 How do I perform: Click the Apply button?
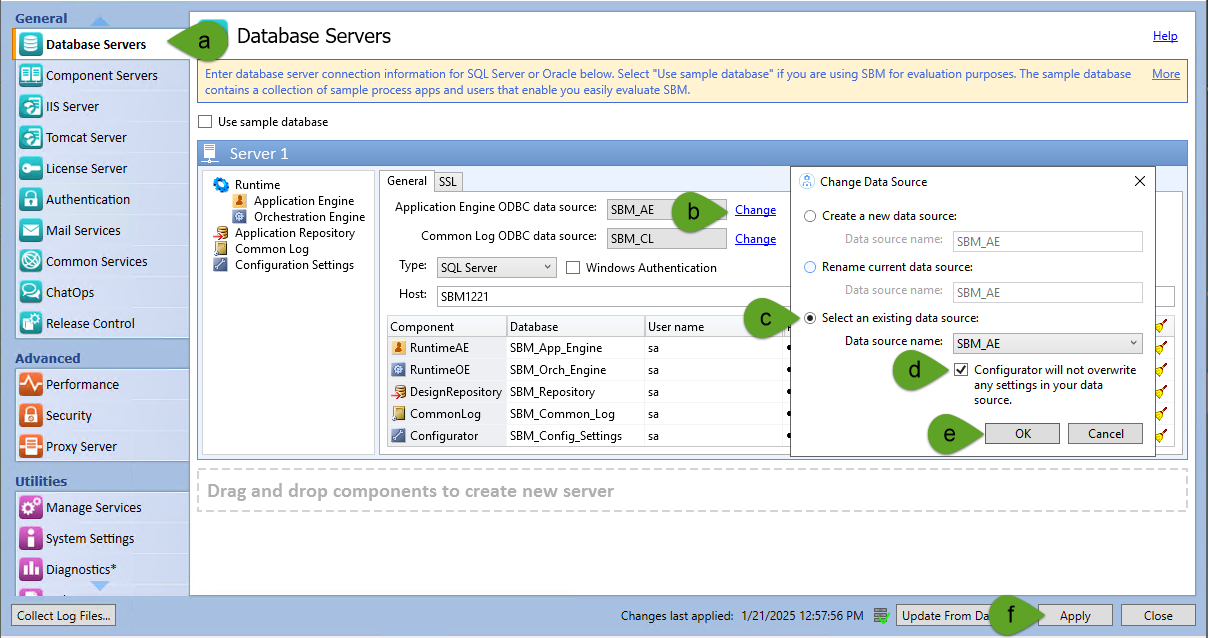point(1075,616)
